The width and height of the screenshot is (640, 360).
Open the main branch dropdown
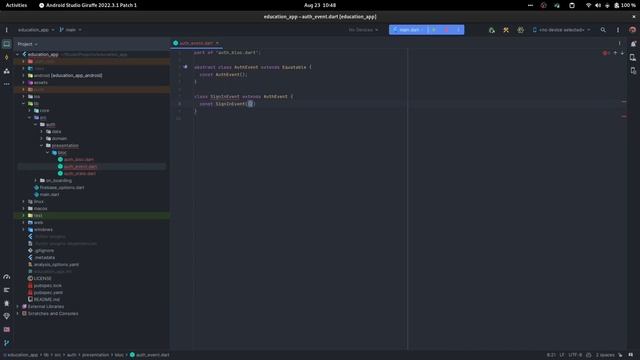[x=70, y=30]
